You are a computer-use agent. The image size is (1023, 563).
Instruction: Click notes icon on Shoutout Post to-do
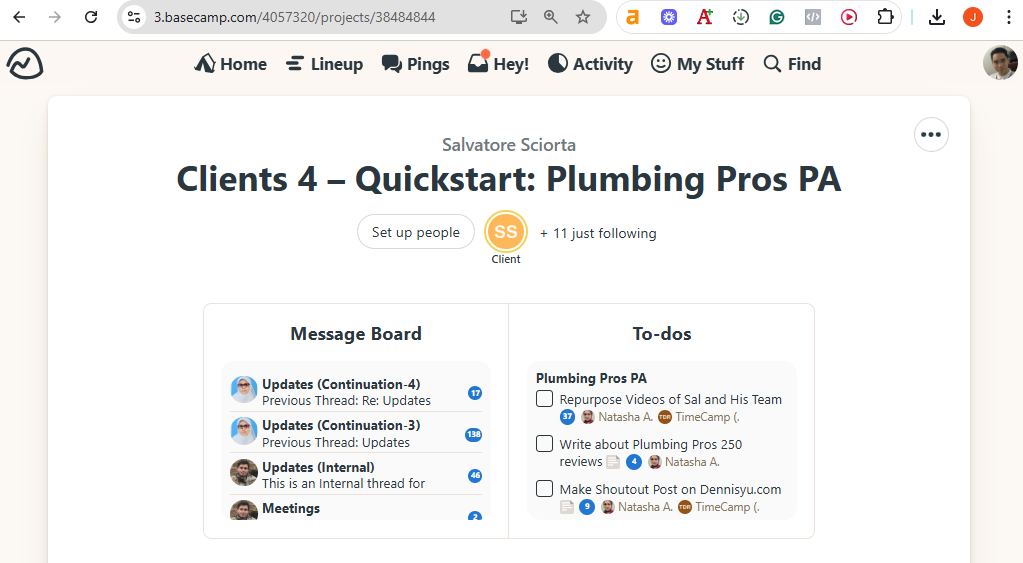567,507
